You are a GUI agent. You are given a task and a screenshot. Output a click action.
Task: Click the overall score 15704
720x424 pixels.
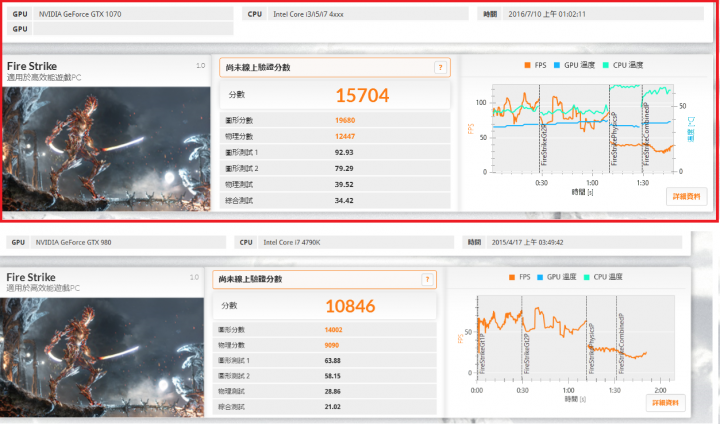[x=362, y=96]
